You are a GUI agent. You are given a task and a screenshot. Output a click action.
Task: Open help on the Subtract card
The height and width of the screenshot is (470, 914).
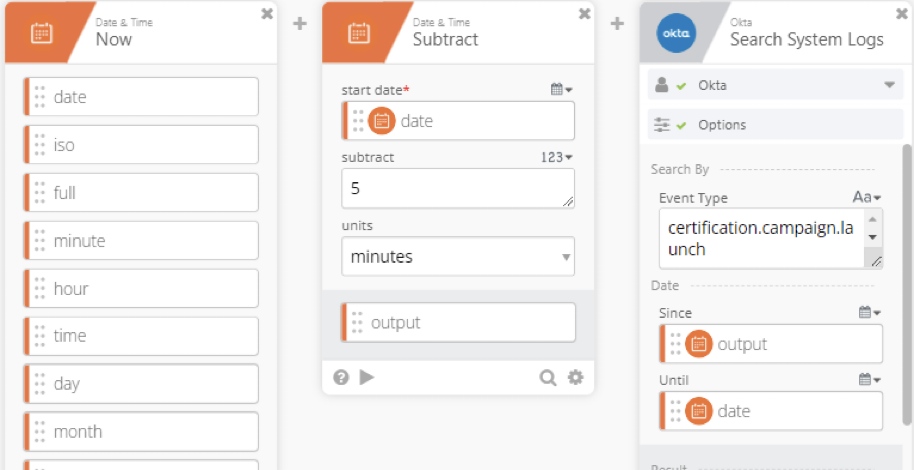click(x=341, y=377)
